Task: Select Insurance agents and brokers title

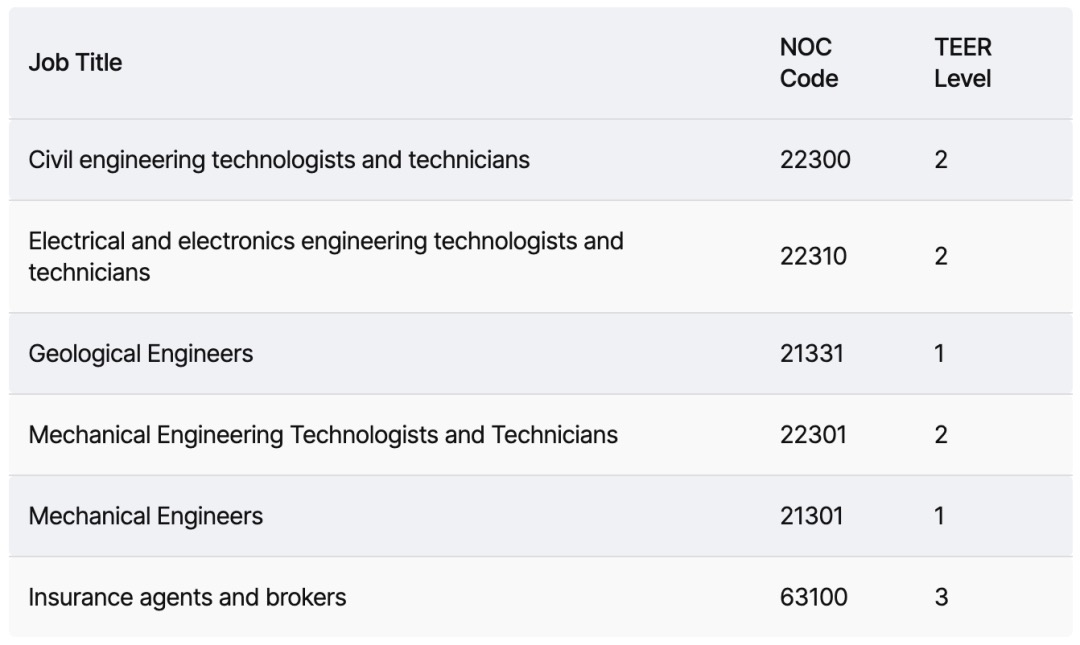Action: 187,597
